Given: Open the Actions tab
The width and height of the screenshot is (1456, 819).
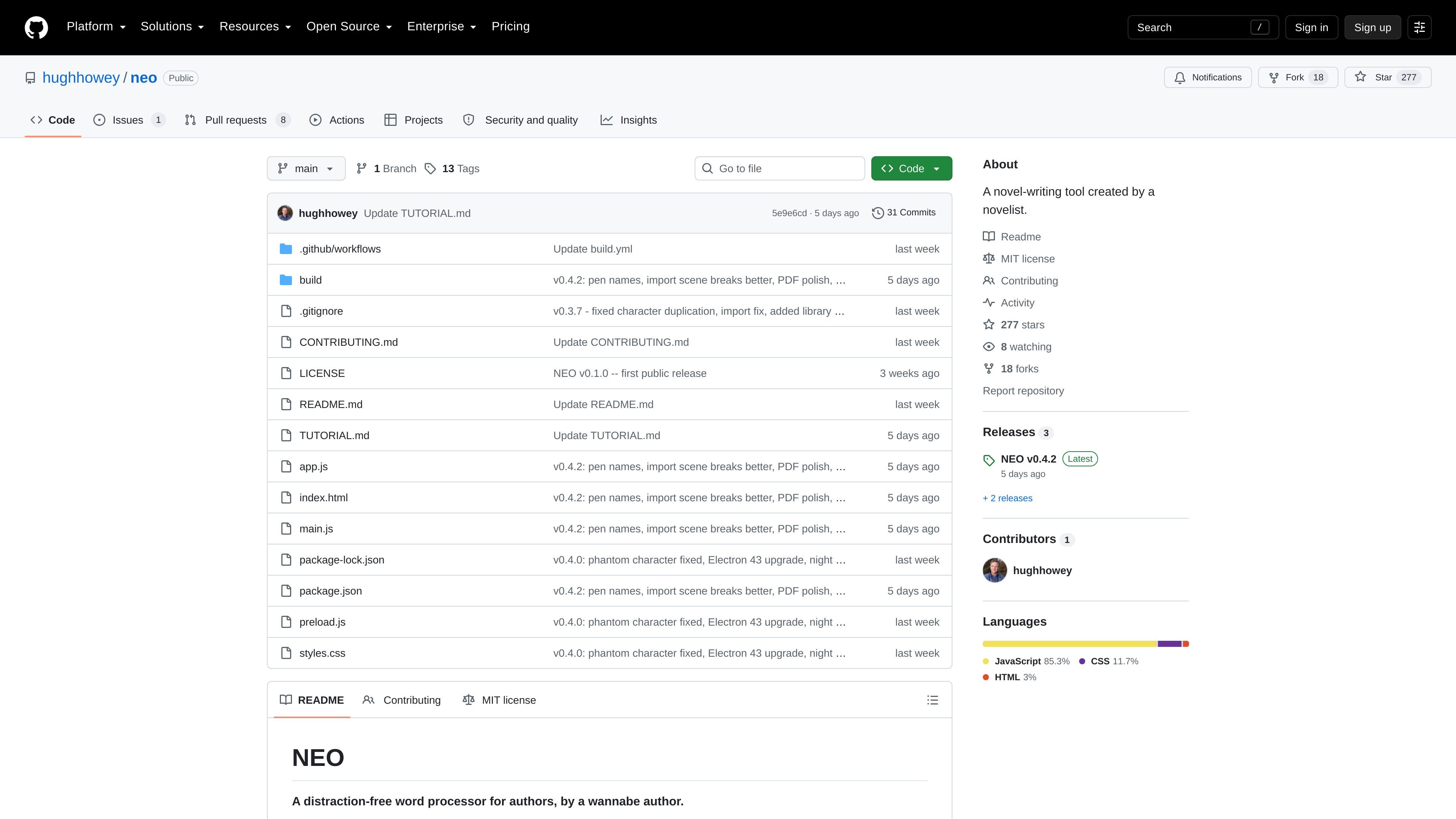Looking at the screenshot, I should (337, 120).
